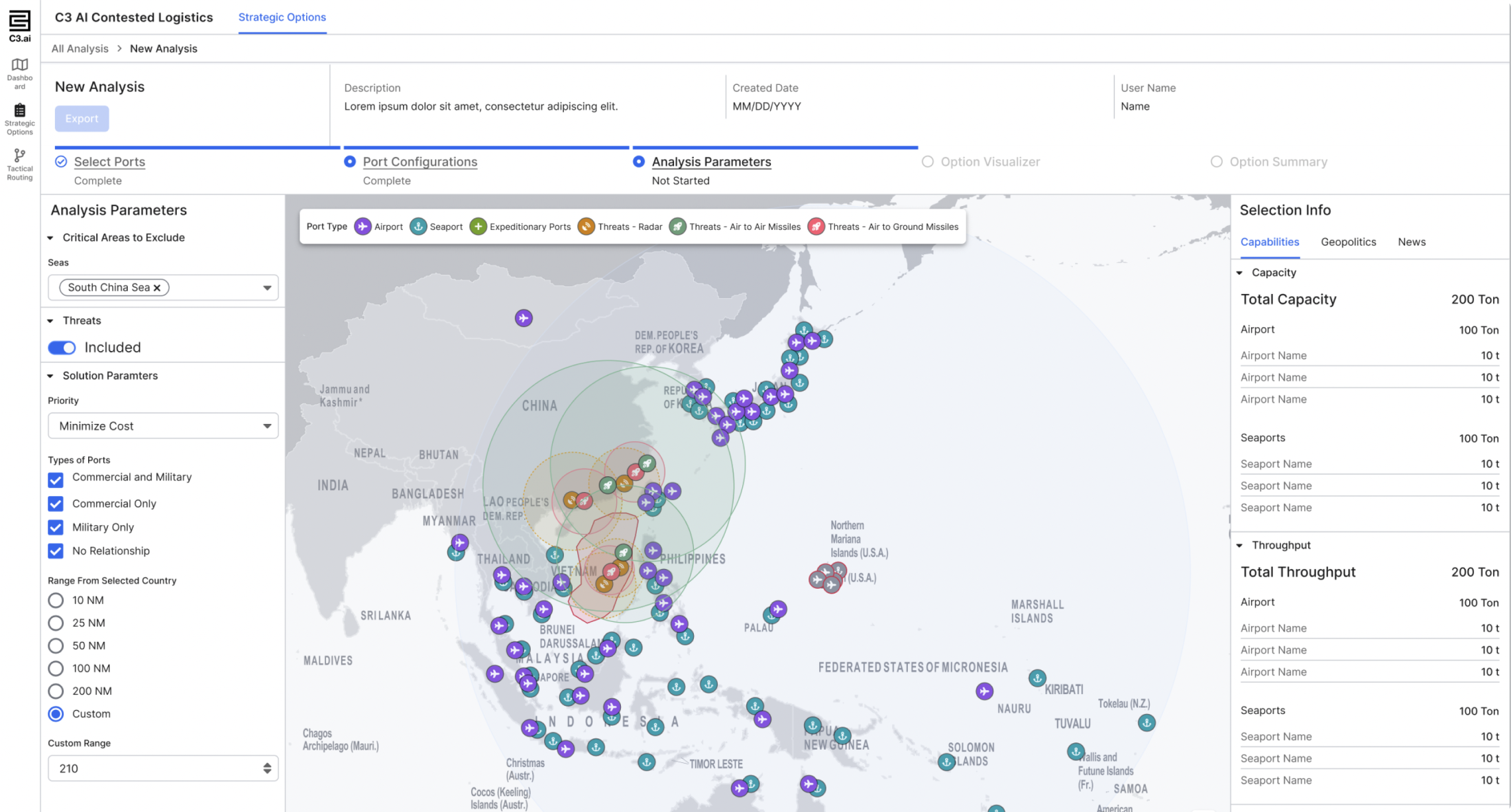
Task: Click the Airport legend icon
Action: [x=363, y=227]
